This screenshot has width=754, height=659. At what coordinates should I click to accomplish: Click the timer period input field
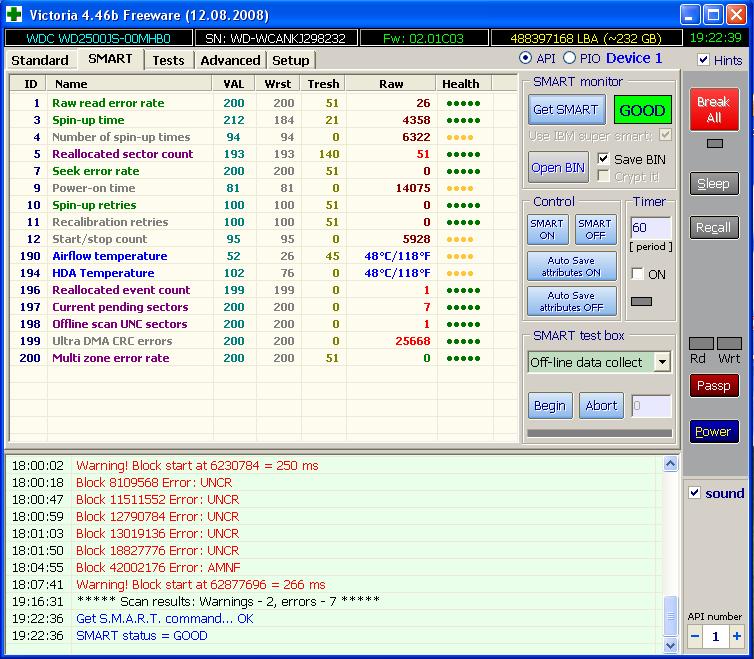(x=648, y=228)
